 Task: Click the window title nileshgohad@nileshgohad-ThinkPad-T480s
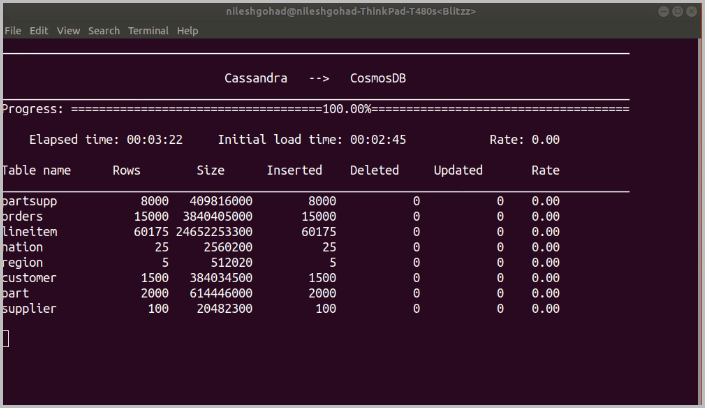click(x=351, y=12)
